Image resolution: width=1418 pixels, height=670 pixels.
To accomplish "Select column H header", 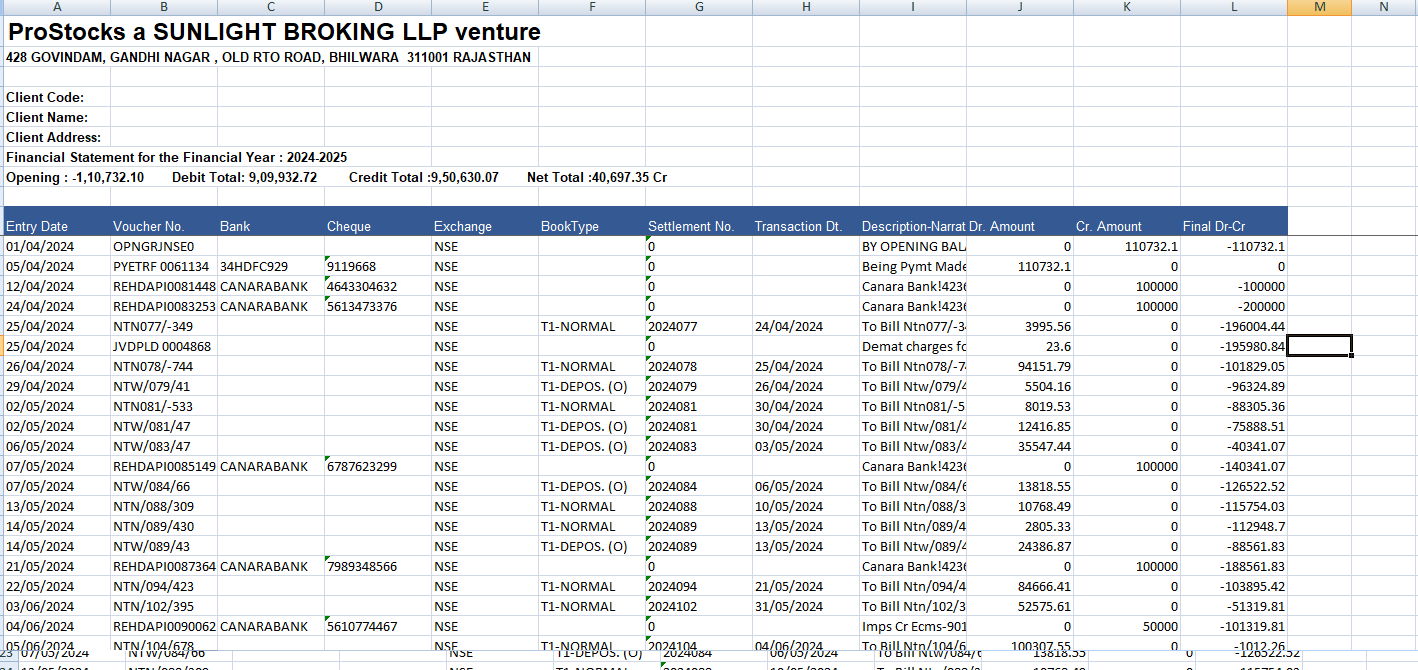I will (806, 8).
